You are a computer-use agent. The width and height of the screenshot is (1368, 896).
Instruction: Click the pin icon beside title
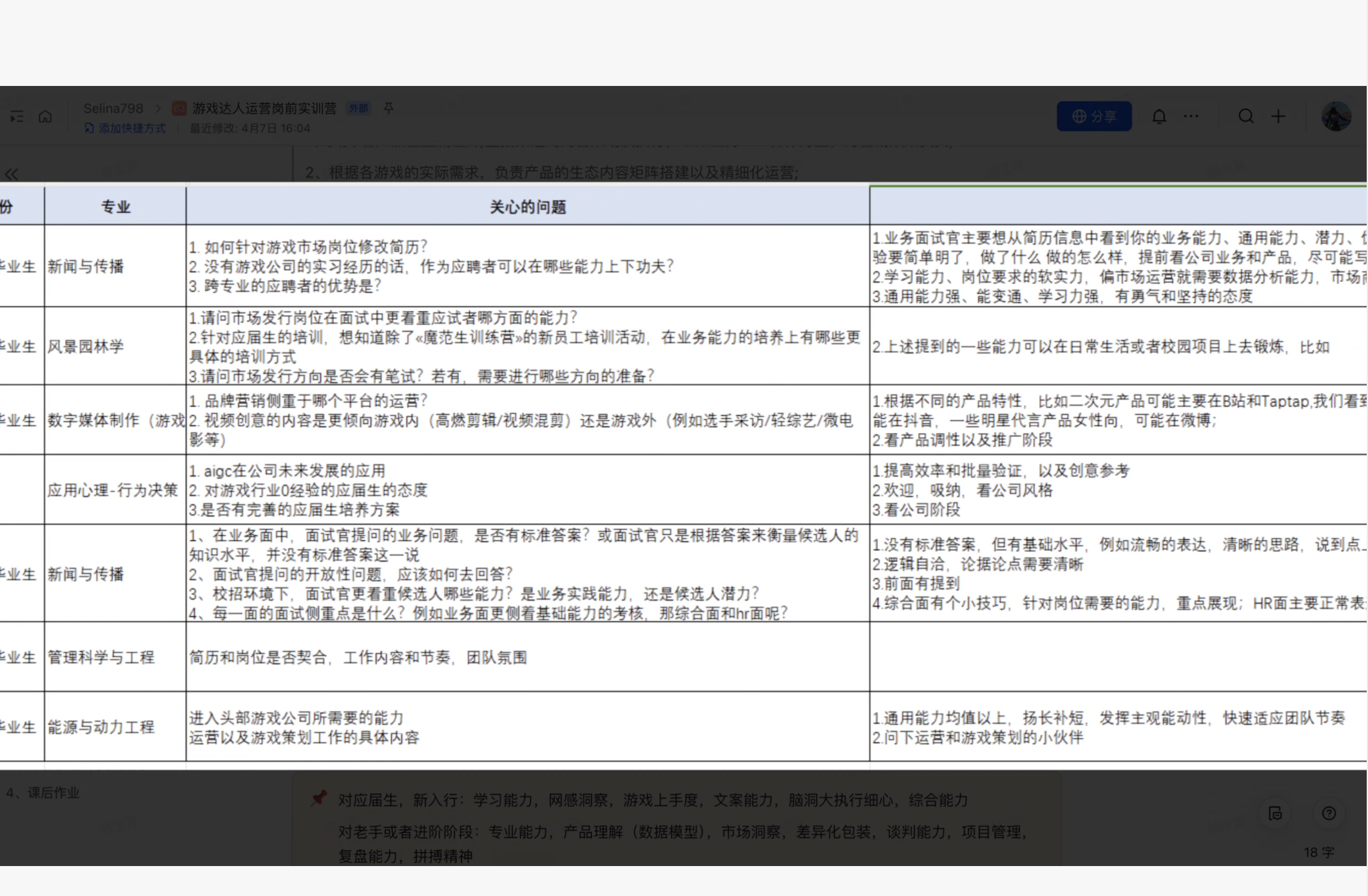(389, 108)
